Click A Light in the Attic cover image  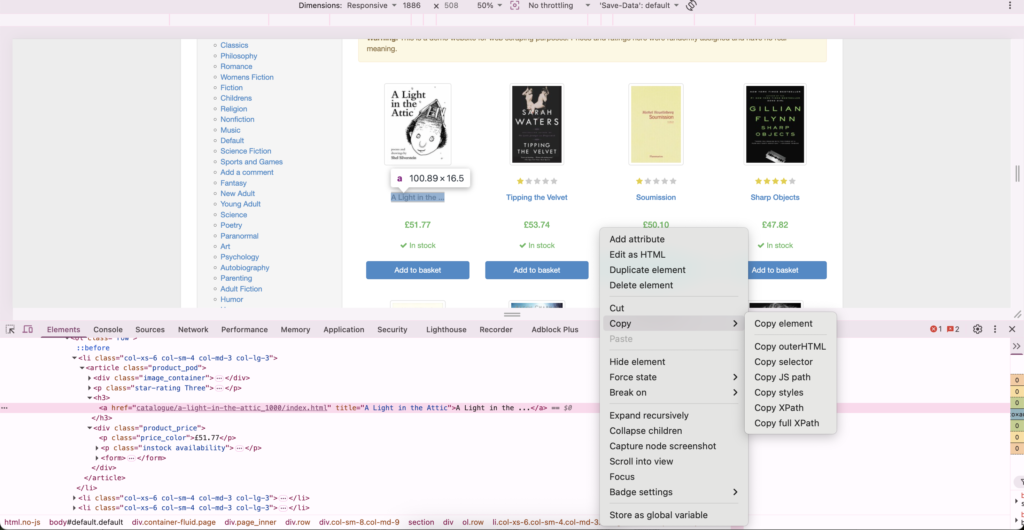pyautogui.click(x=417, y=124)
